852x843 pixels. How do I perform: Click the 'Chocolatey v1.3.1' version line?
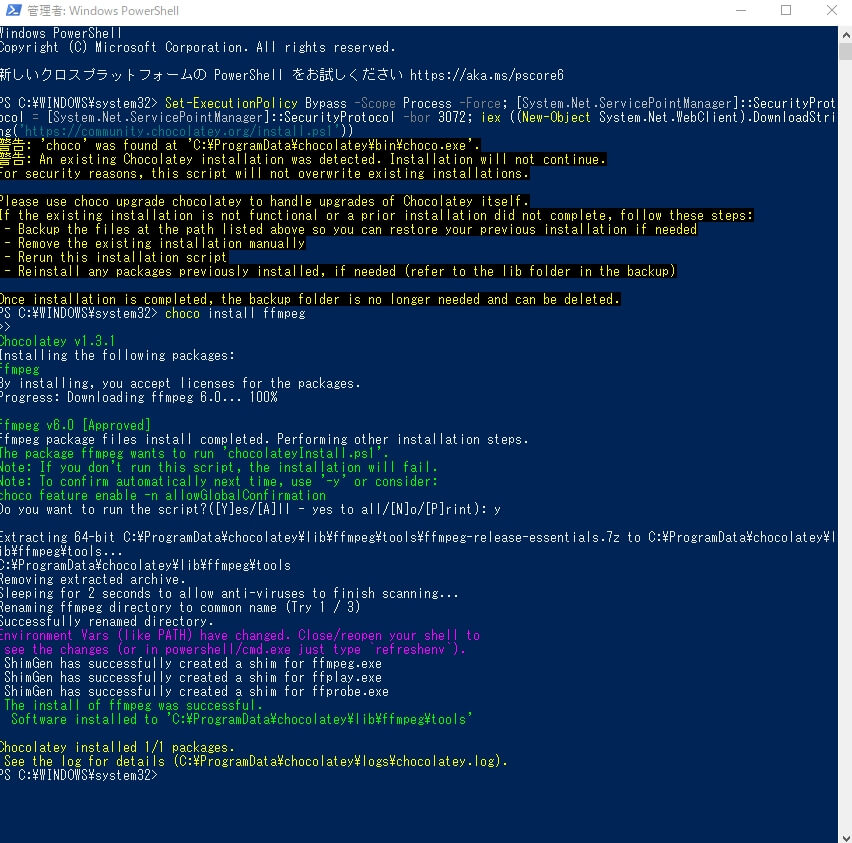58,341
